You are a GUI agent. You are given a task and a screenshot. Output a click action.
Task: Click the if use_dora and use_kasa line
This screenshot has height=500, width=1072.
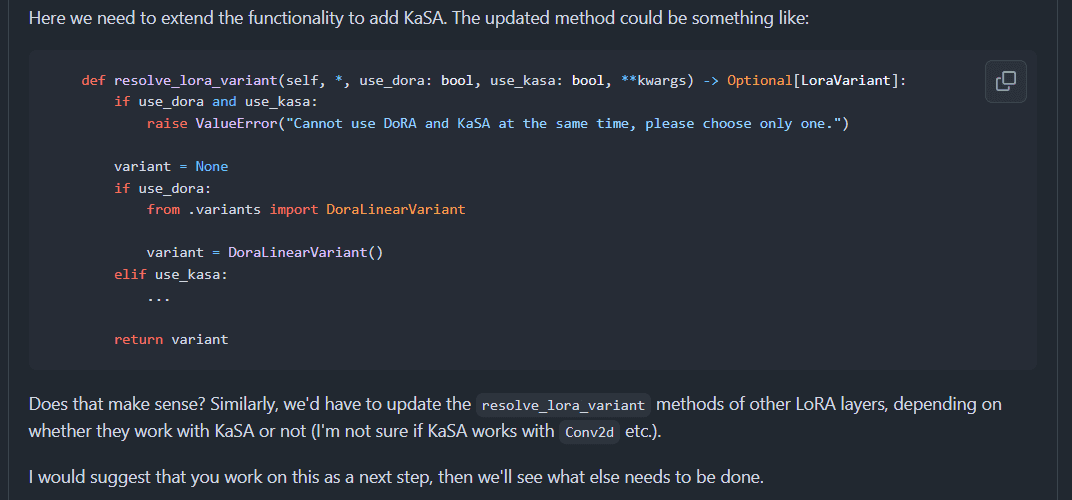(216, 102)
